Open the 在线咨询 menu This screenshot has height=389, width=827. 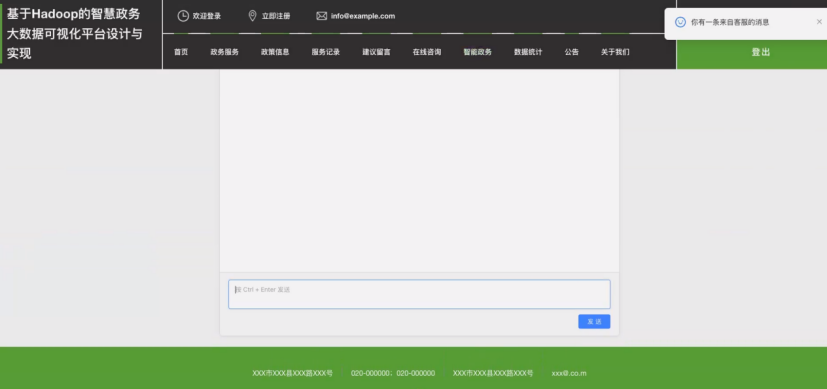(x=427, y=52)
